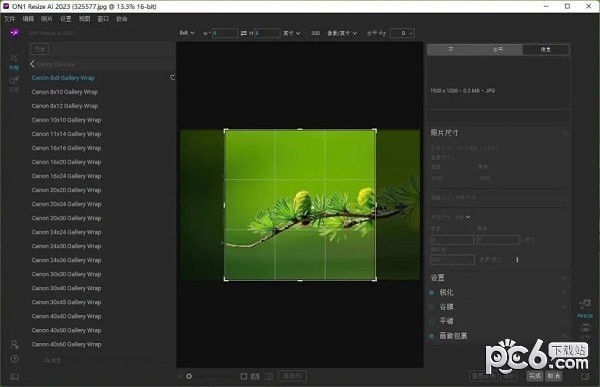Open the 照片 menu
The height and width of the screenshot is (387, 600).
(47, 19)
